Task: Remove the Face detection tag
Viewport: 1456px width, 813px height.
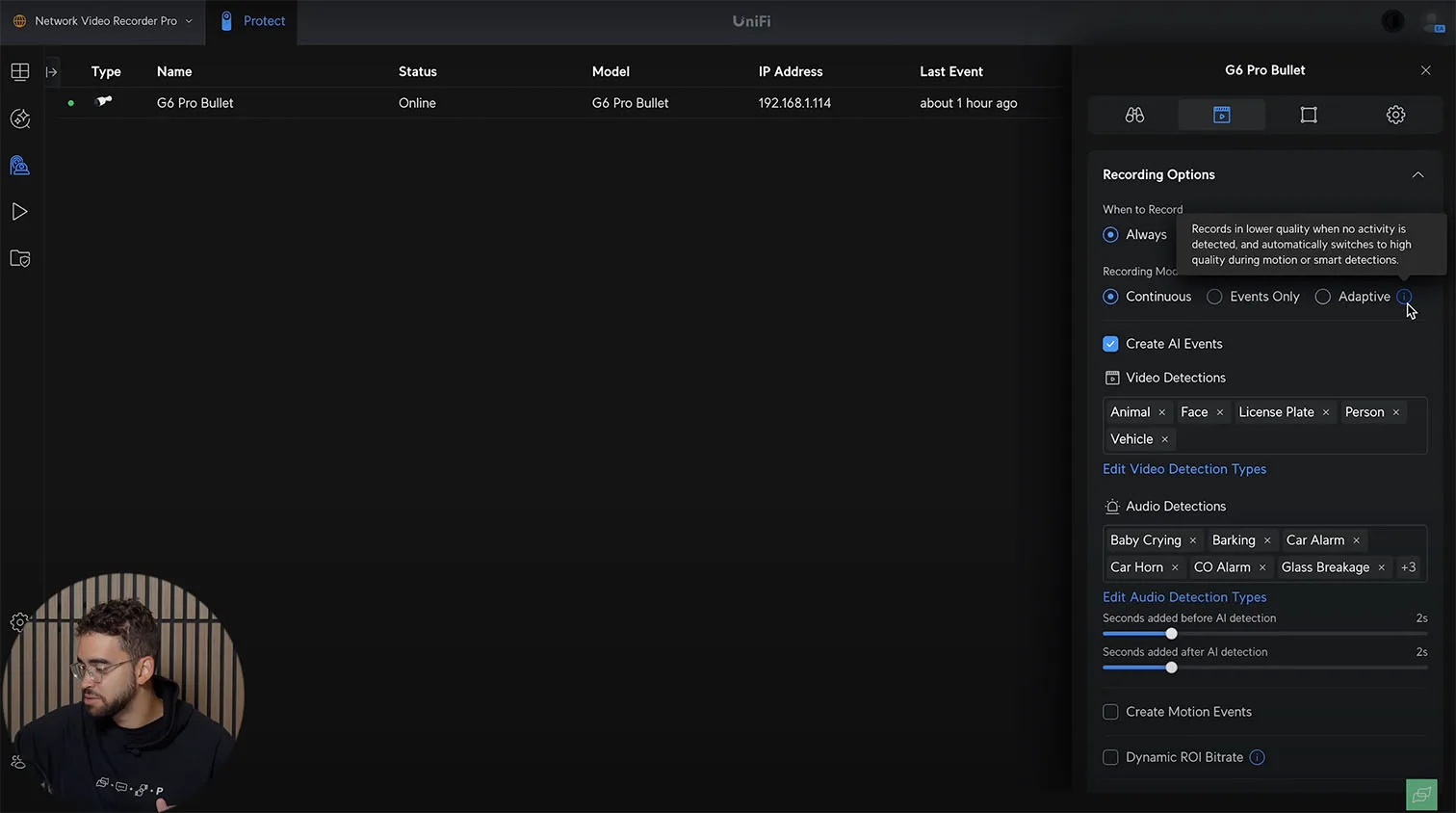Action: [1220, 412]
